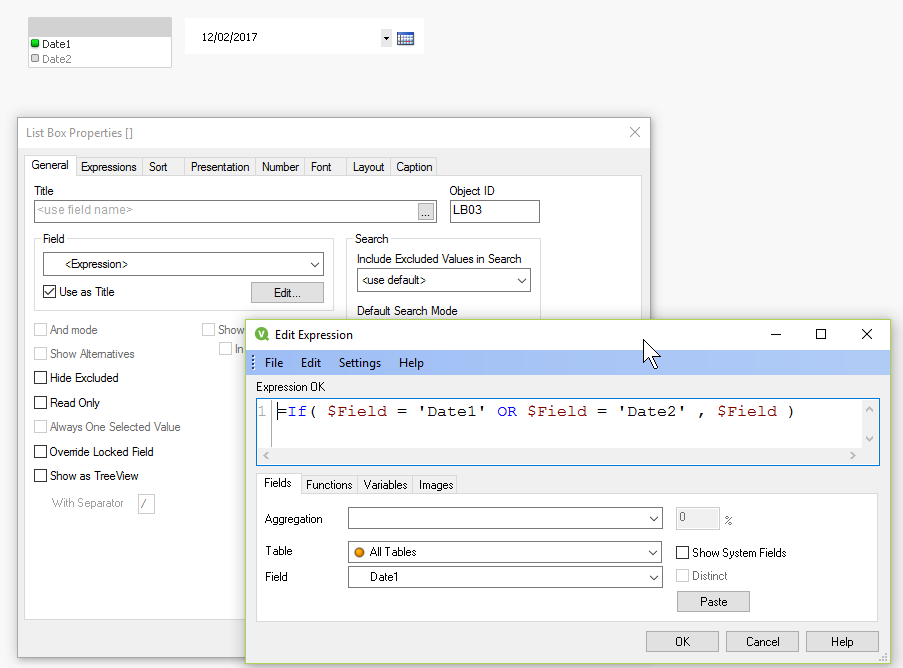903x668 pixels.
Task: Open the calendar picker icon
Action: click(405, 39)
